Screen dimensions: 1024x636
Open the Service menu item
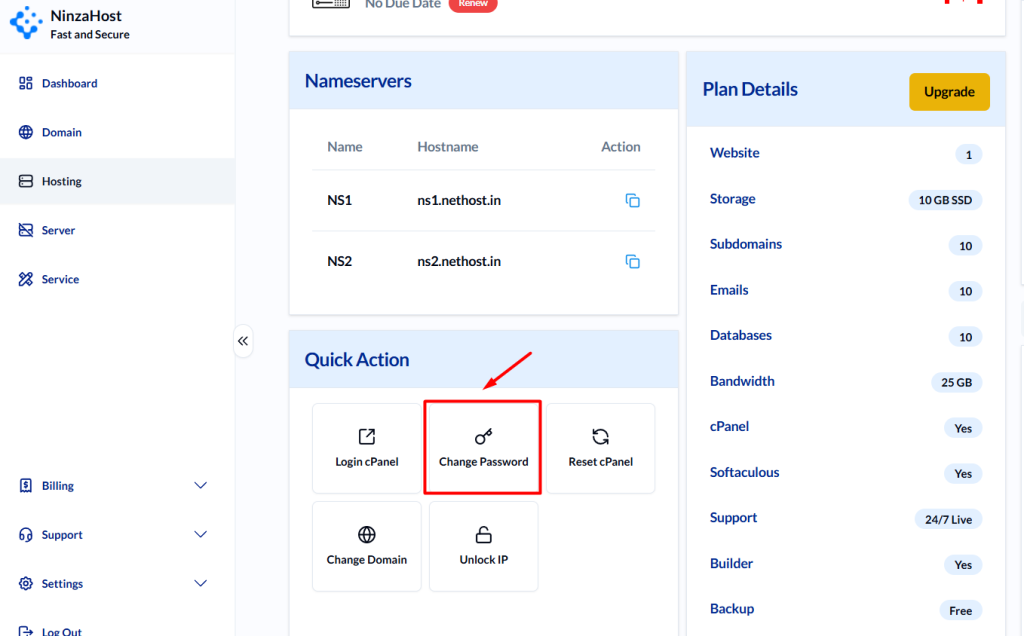(x=118, y=279)
